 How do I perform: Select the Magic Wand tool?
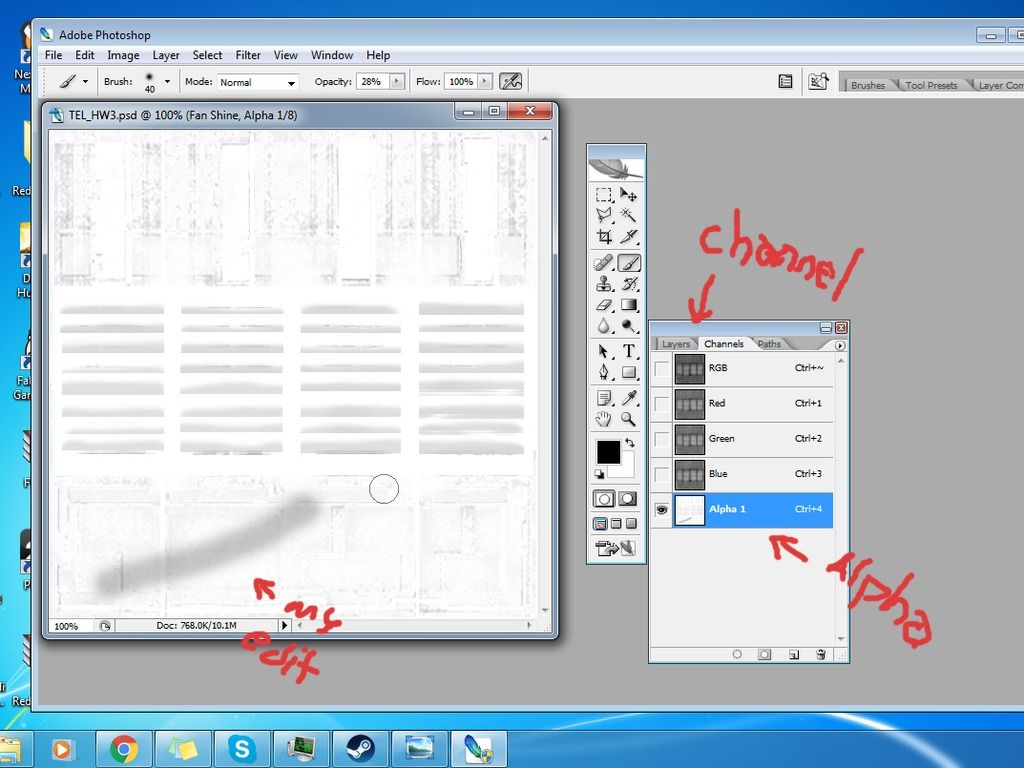click(629, 214)
